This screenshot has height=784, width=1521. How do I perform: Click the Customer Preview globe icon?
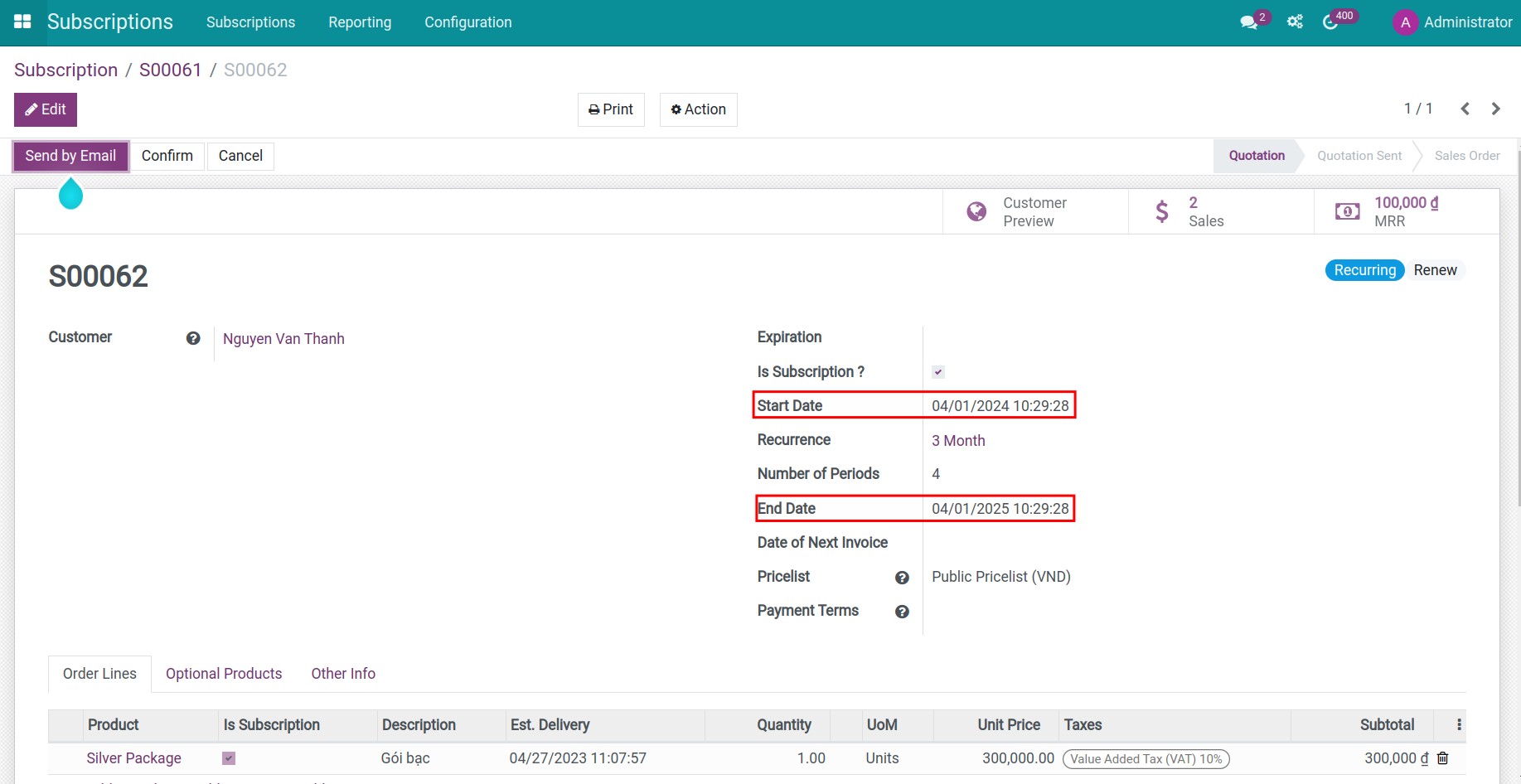pyautogui.click(x=976, y=211)
